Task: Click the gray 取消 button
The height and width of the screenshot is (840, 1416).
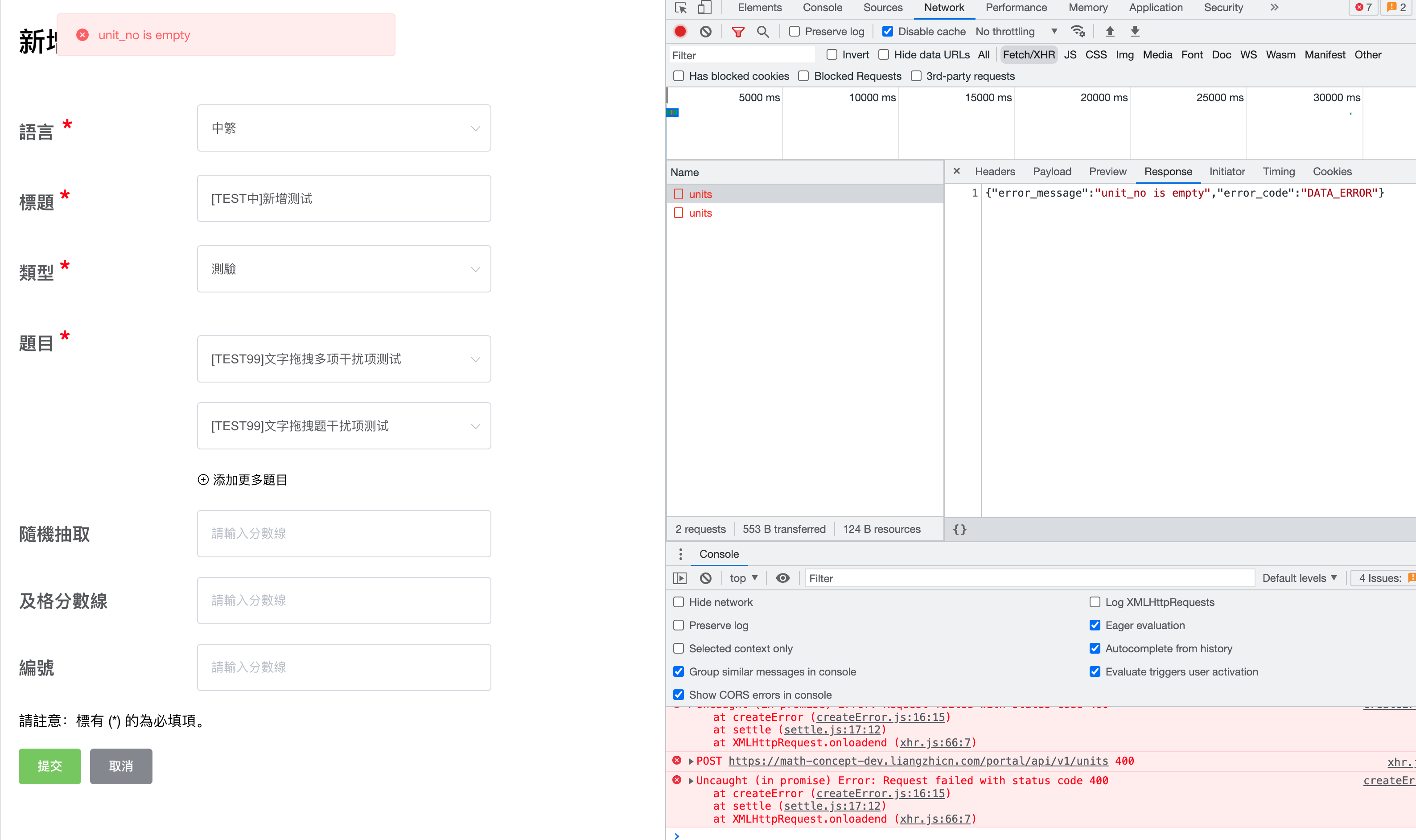Action: [x=121, y=766]
